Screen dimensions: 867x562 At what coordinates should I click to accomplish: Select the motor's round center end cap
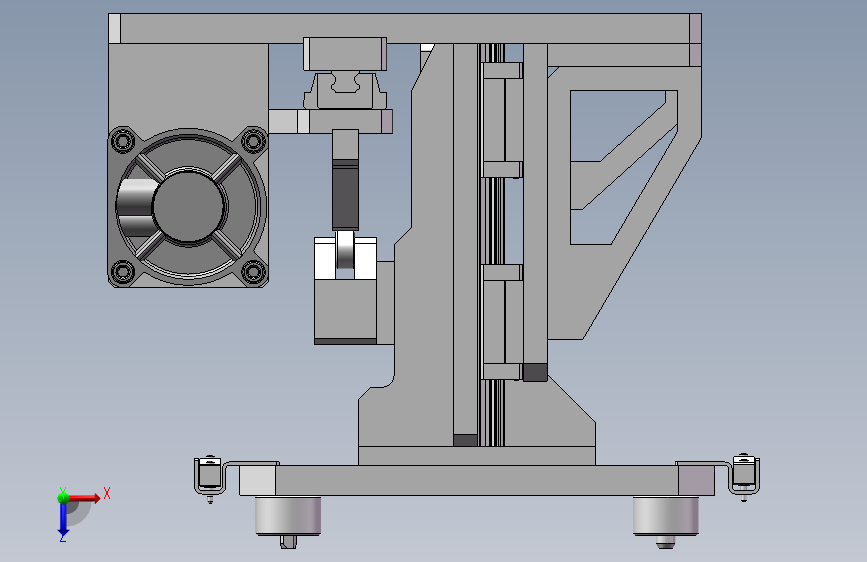coord(189,206)
